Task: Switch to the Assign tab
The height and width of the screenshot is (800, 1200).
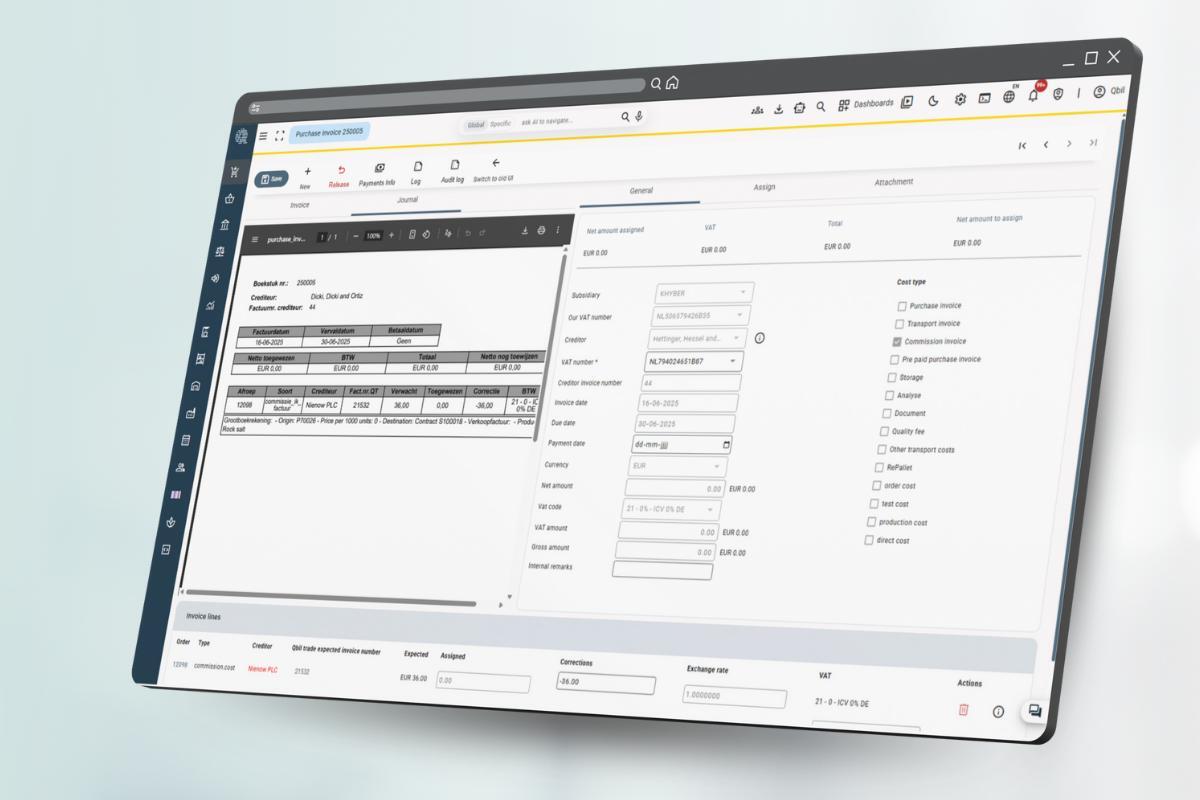Action: click(764, 186)
